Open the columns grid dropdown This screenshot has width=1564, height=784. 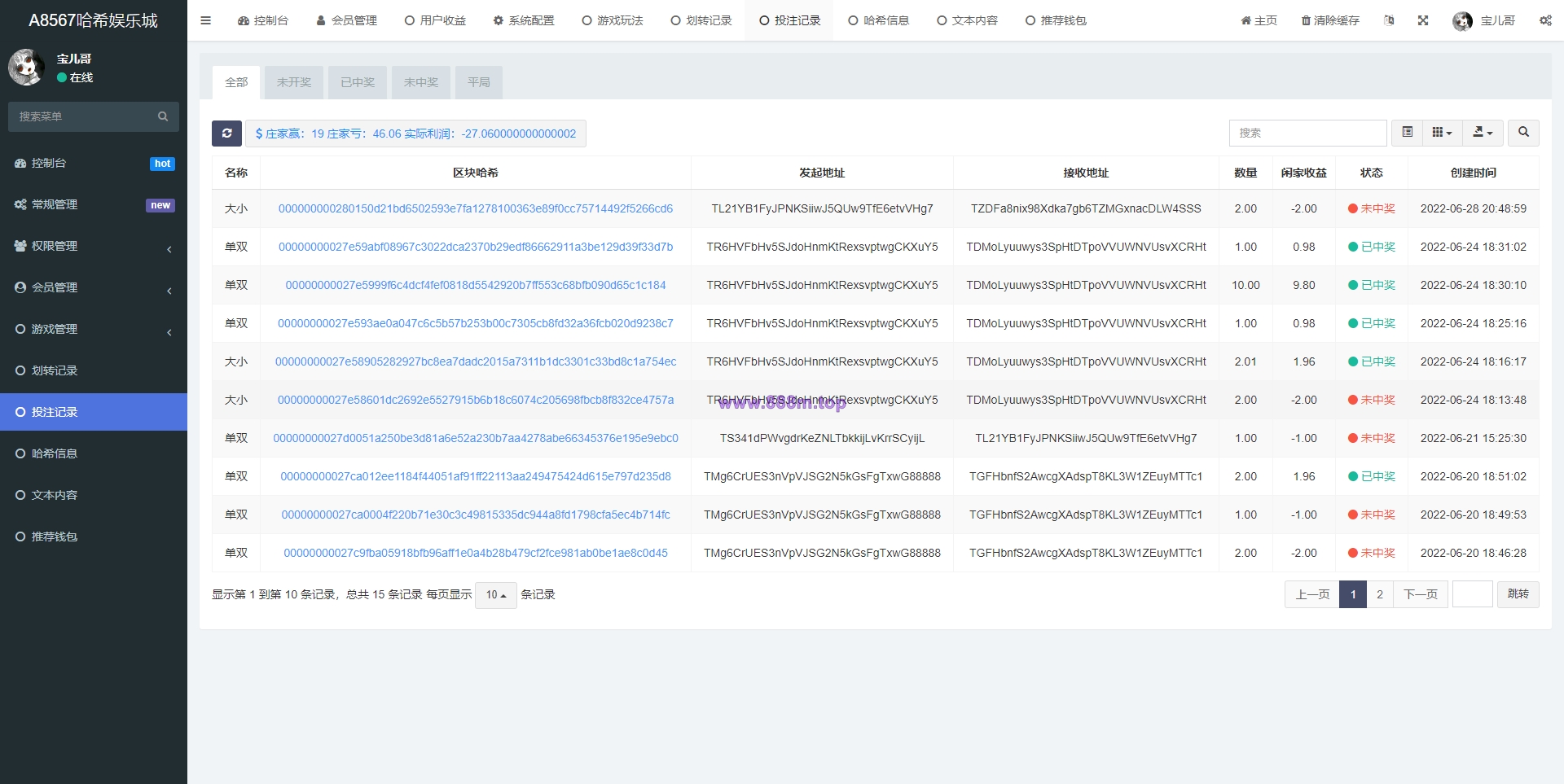[x=1442, y=133]
